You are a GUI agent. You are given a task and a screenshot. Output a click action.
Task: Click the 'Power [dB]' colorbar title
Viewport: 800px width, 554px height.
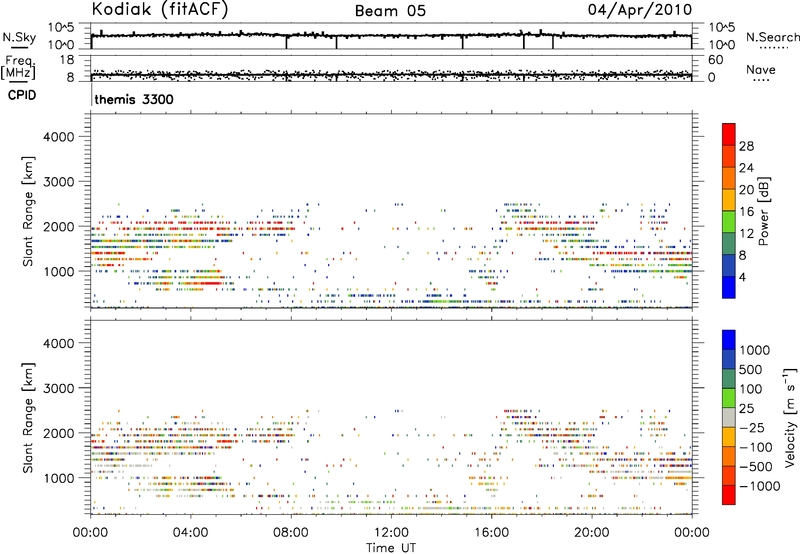(x=764, y=211)
